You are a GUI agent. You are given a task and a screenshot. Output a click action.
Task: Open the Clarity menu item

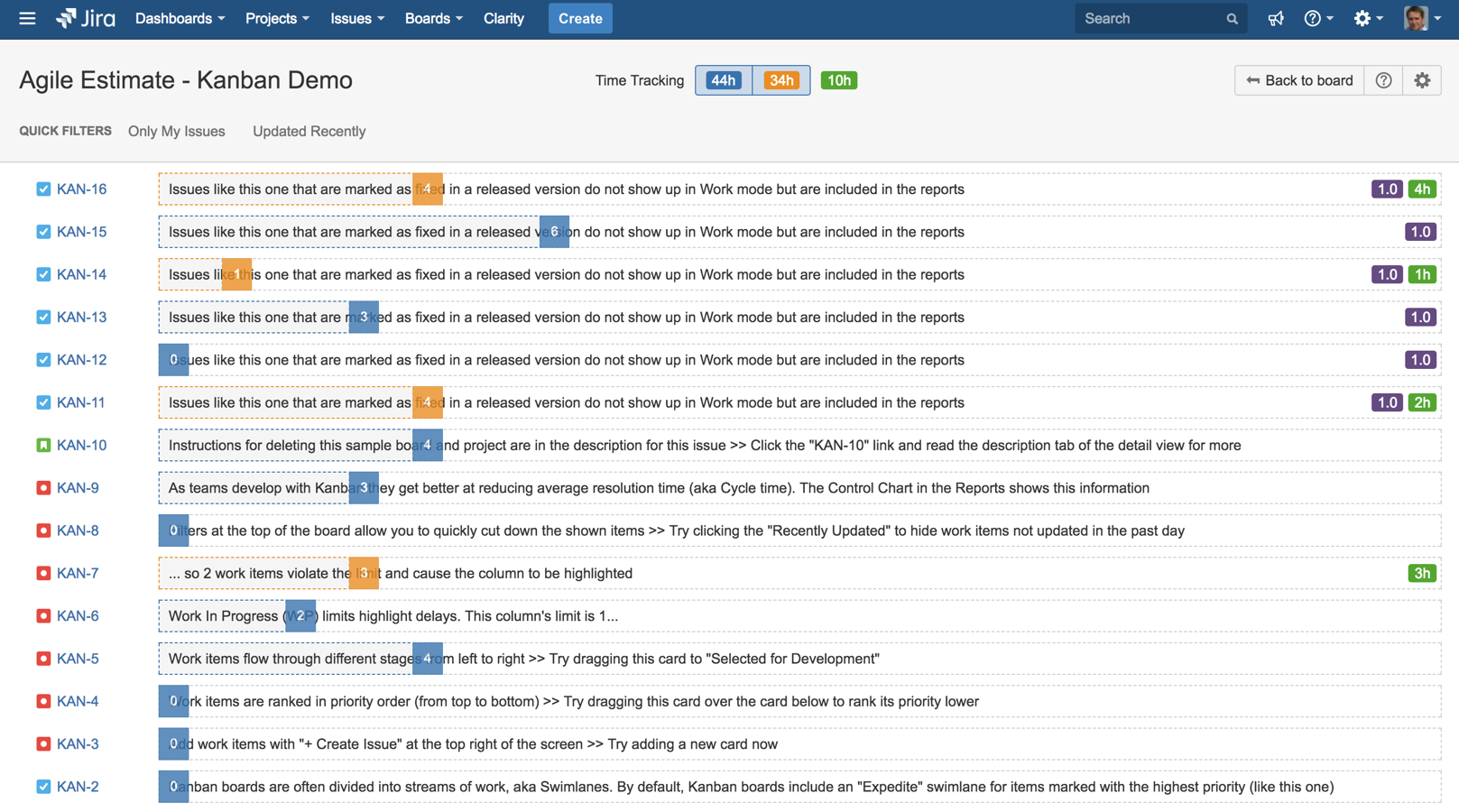(503, 18)
